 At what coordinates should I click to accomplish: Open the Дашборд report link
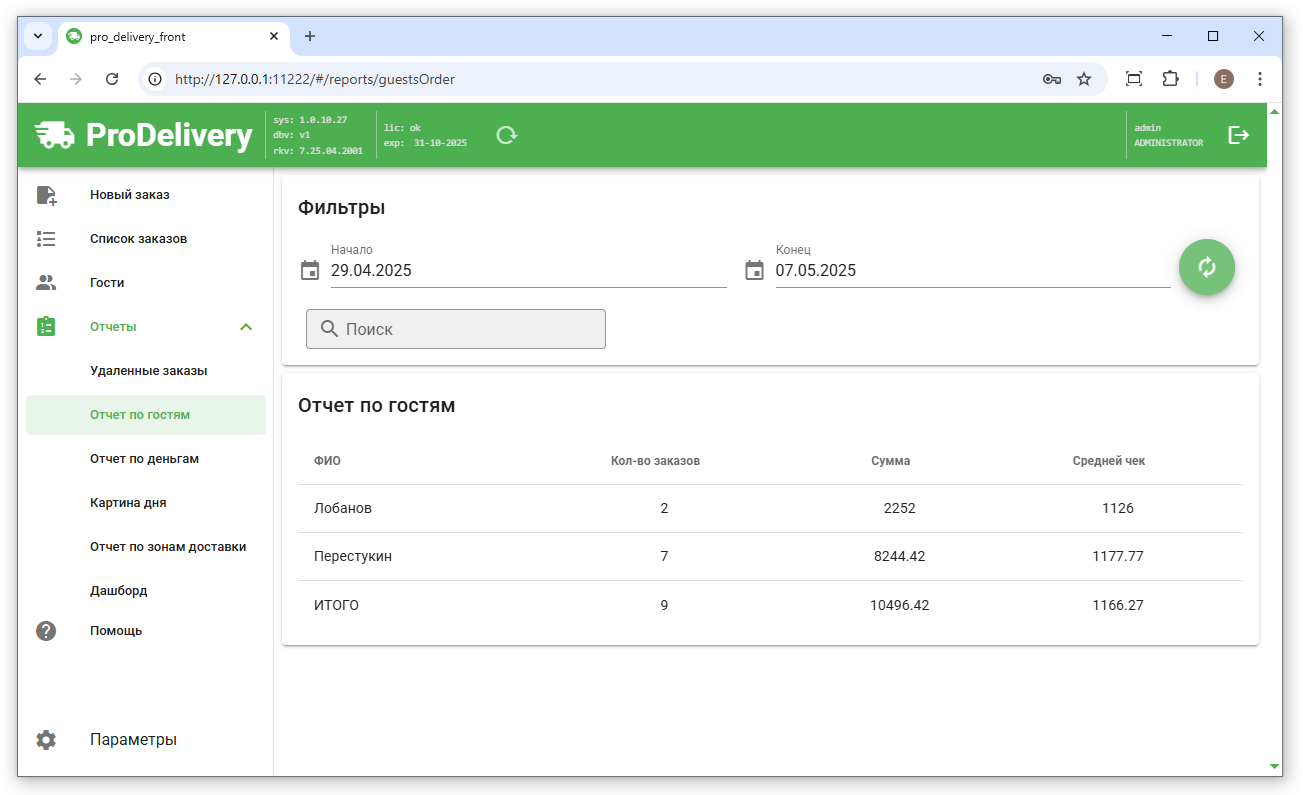pyautogui.click(x=118, y=591)
